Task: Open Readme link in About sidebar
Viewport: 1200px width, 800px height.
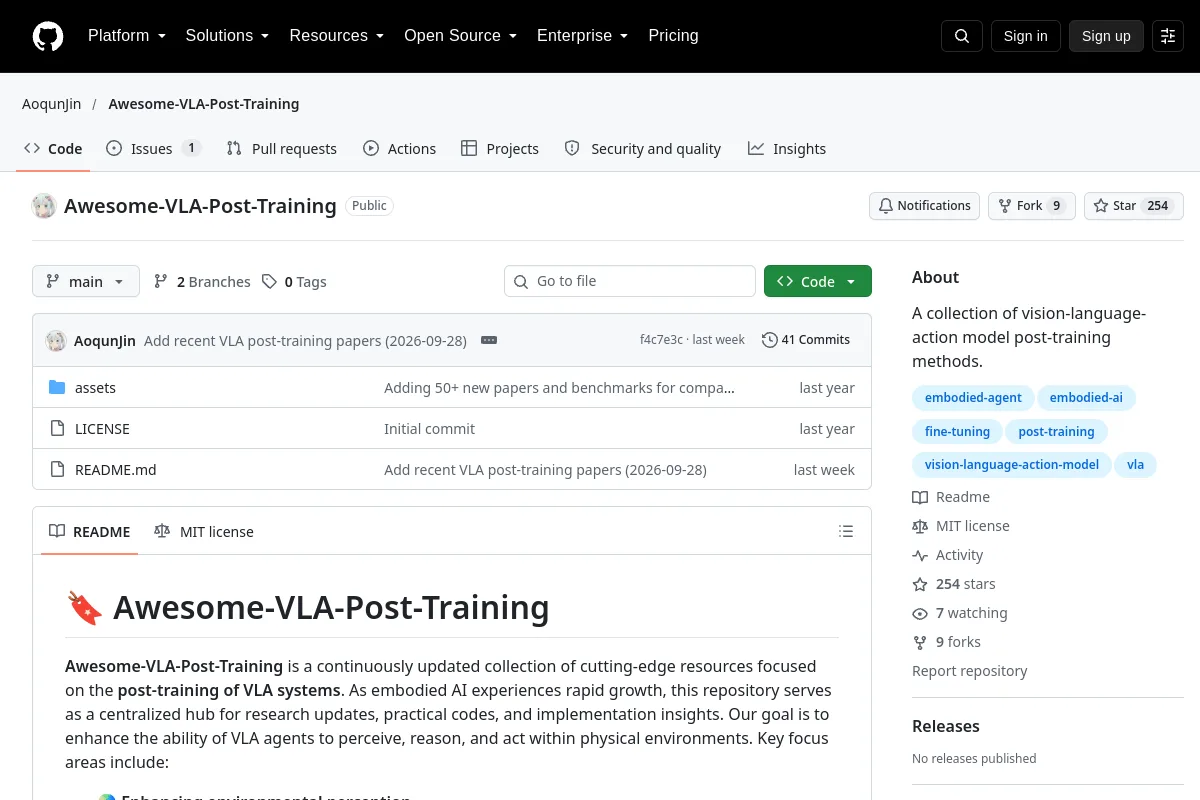Action: click(x=951, y=497)
